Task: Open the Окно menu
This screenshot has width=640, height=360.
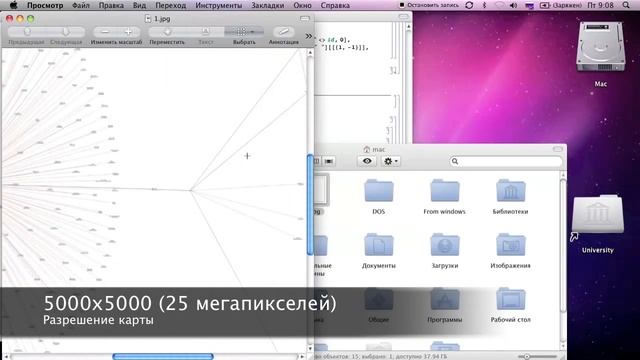Action: pyautogui.click(x=302, y=5)
